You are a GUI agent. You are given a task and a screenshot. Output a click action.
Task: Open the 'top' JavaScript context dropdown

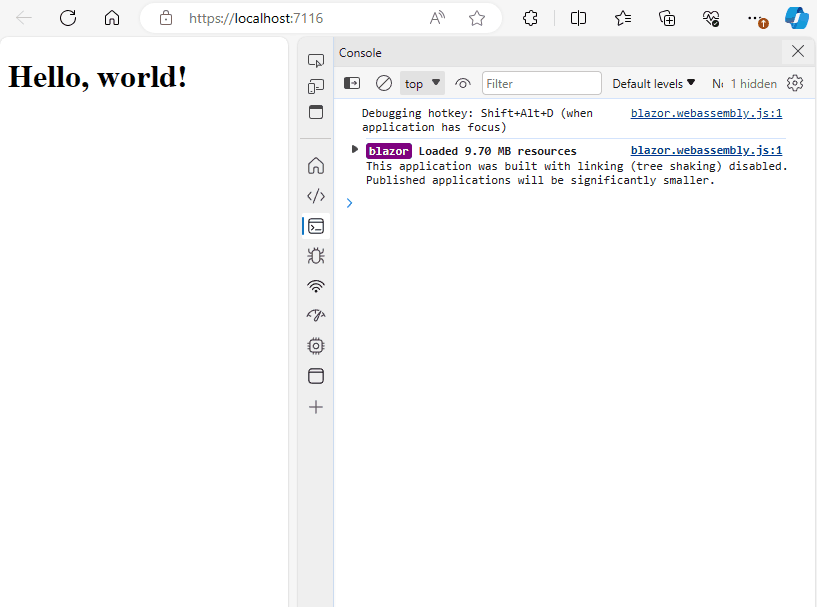point(422,84)
